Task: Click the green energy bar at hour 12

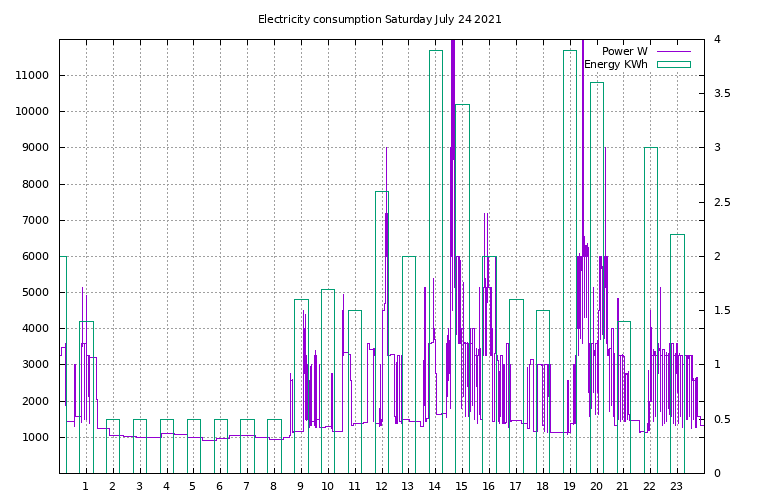Action: point(382,333)
